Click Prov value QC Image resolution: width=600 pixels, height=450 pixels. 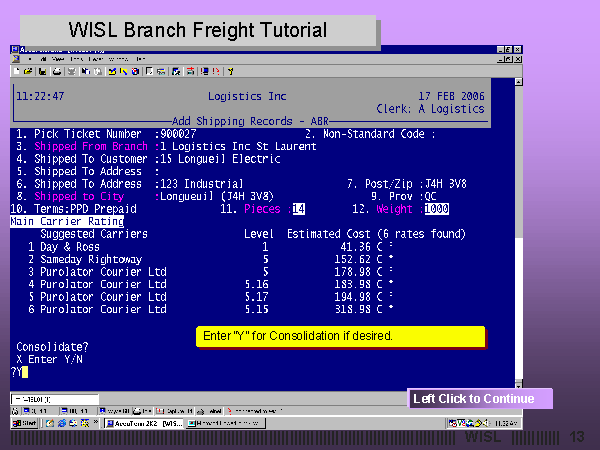click(430, 196)
